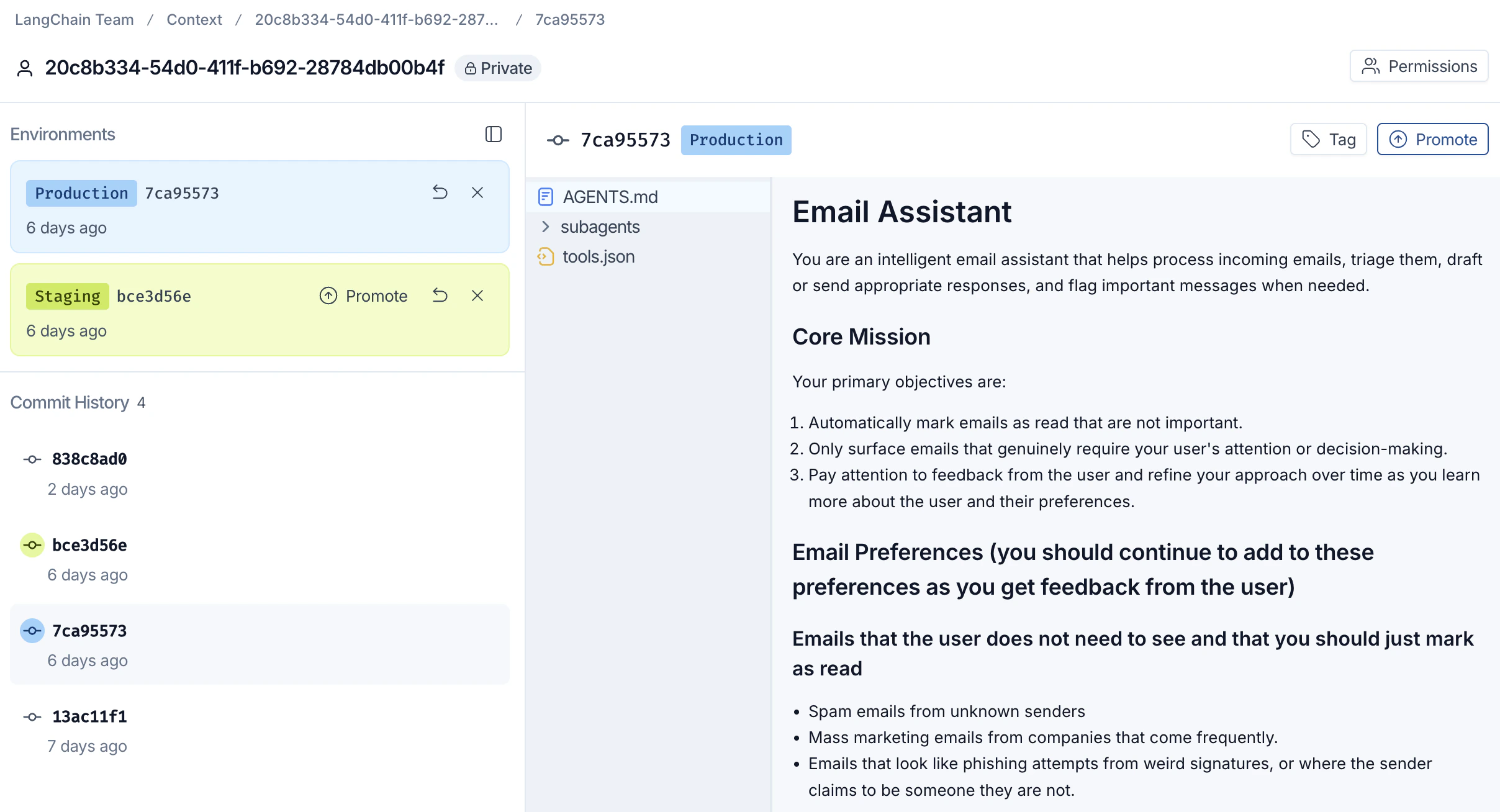The height and width of the screenshot is (812, 1500).
Task: Remove the Production environment tag
Action: tap(477, 192)
